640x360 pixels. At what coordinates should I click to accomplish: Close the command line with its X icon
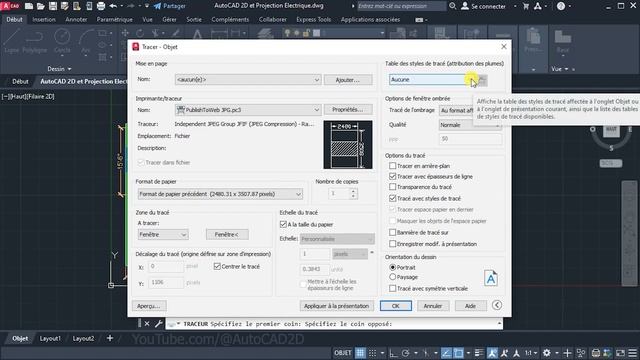pyautogui.click(x=147, y=324)
